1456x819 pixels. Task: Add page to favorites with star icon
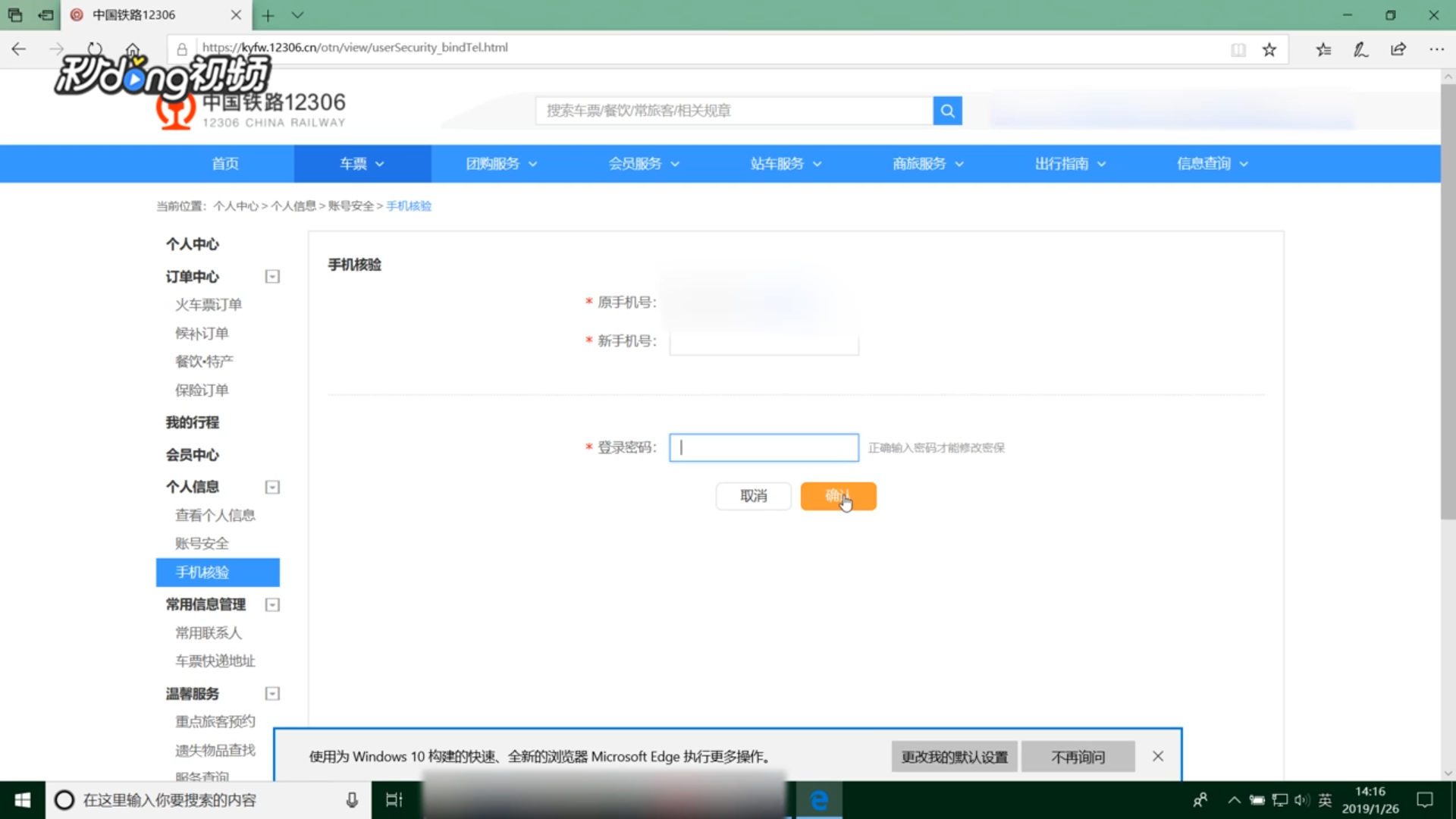pos(1270,49)
